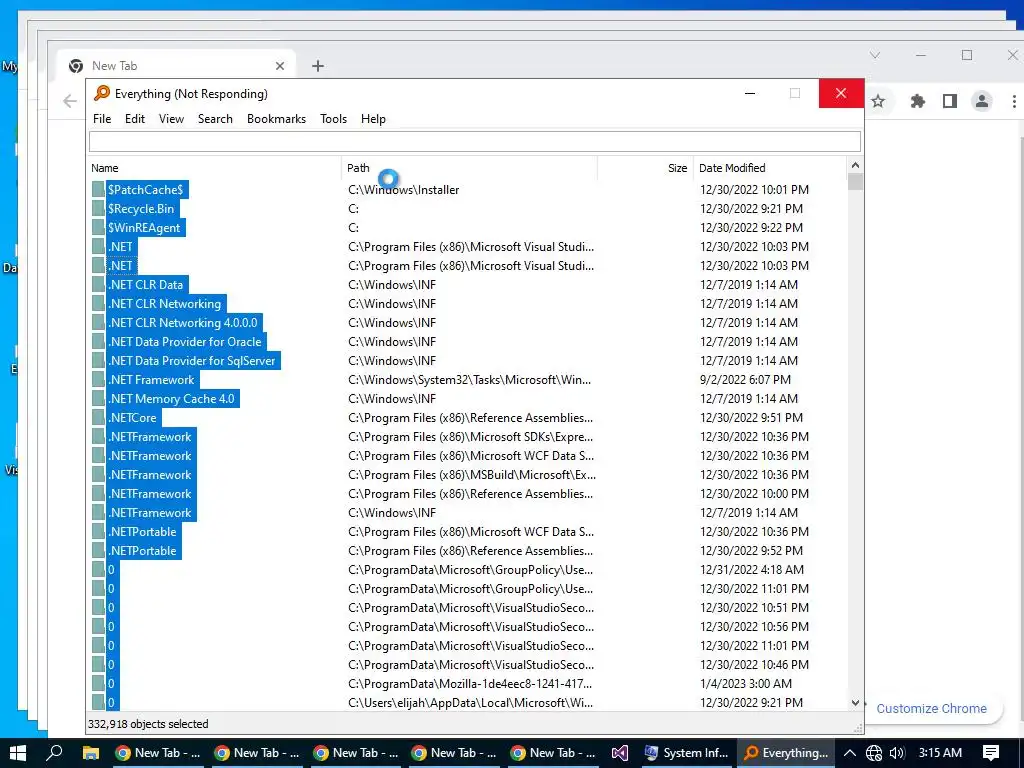Click the status bar objects selected text
The height and width of the screenshot is (768, 1024).
point(148,724)
